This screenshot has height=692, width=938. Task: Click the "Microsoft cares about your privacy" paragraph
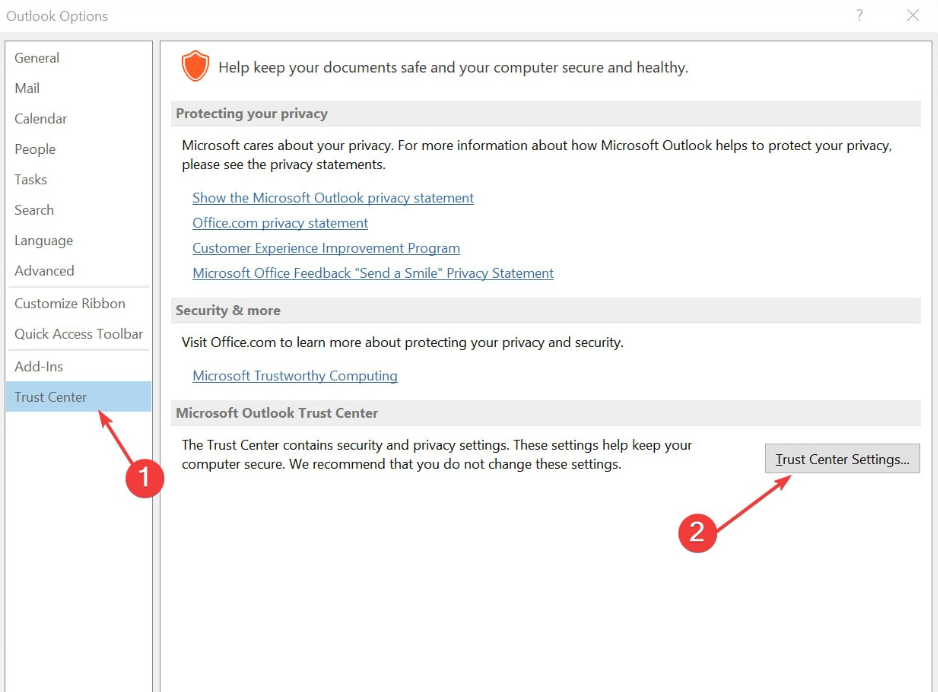537,155
